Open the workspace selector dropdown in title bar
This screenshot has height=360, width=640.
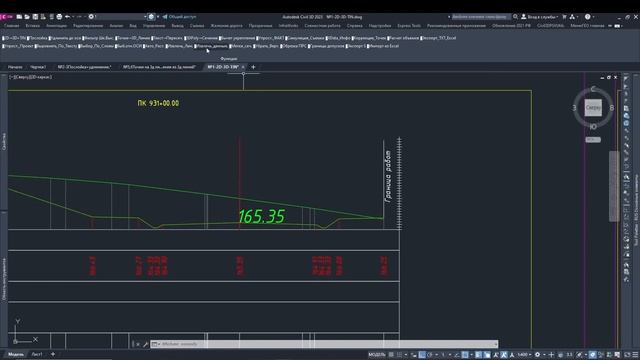(118, 17)
